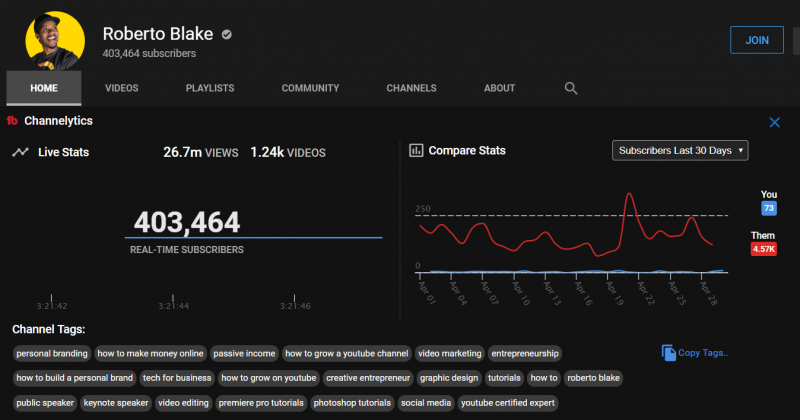This screenshot has width=800, height=420.
Task: Click the verified badge beside Roberto Blake
Action: pos(227,34)
